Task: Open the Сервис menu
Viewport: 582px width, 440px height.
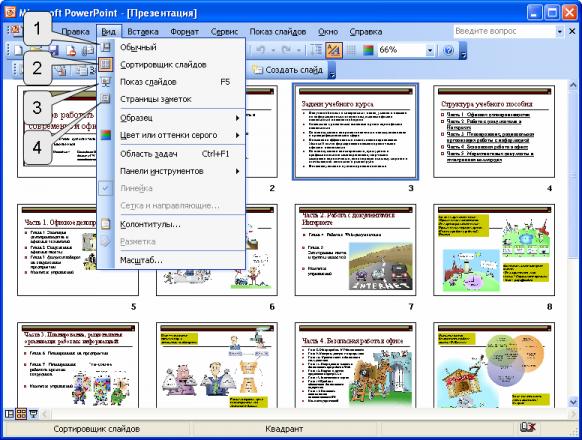Action: (224, 32)
